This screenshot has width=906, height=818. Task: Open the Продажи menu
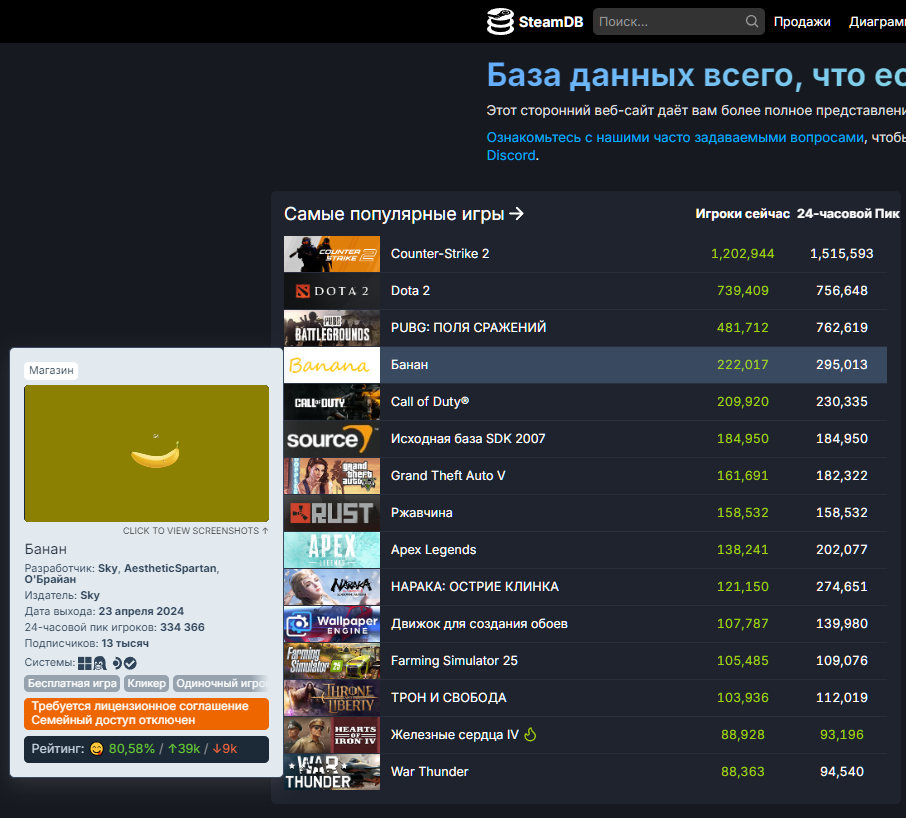click(x=801, y=21)
